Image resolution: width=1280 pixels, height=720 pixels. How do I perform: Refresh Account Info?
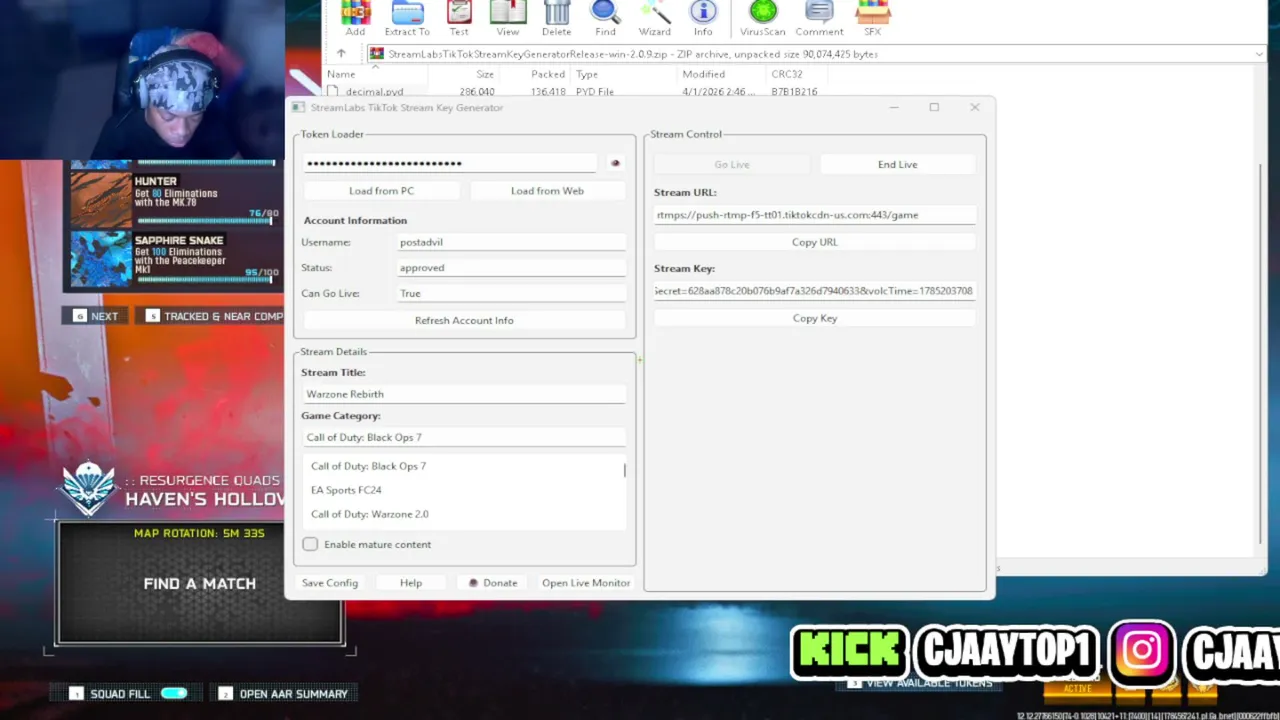464,320
